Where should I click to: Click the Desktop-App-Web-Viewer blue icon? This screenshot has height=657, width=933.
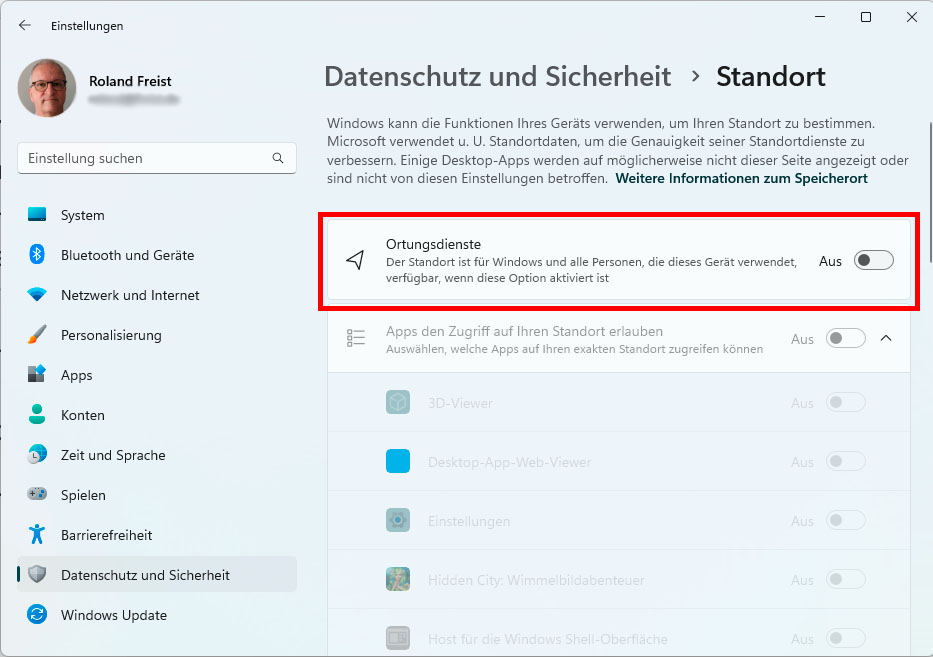pos(397,461)
